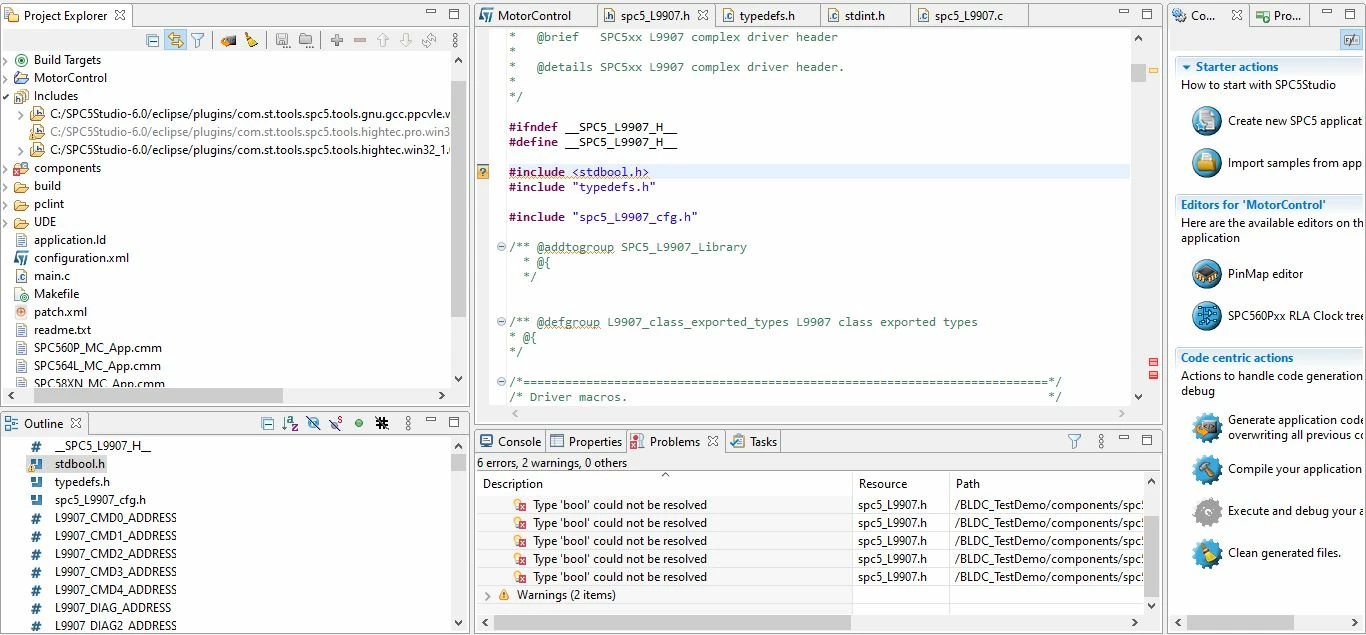Click the plus add icon in Project Explorer

tap(337, 40)
